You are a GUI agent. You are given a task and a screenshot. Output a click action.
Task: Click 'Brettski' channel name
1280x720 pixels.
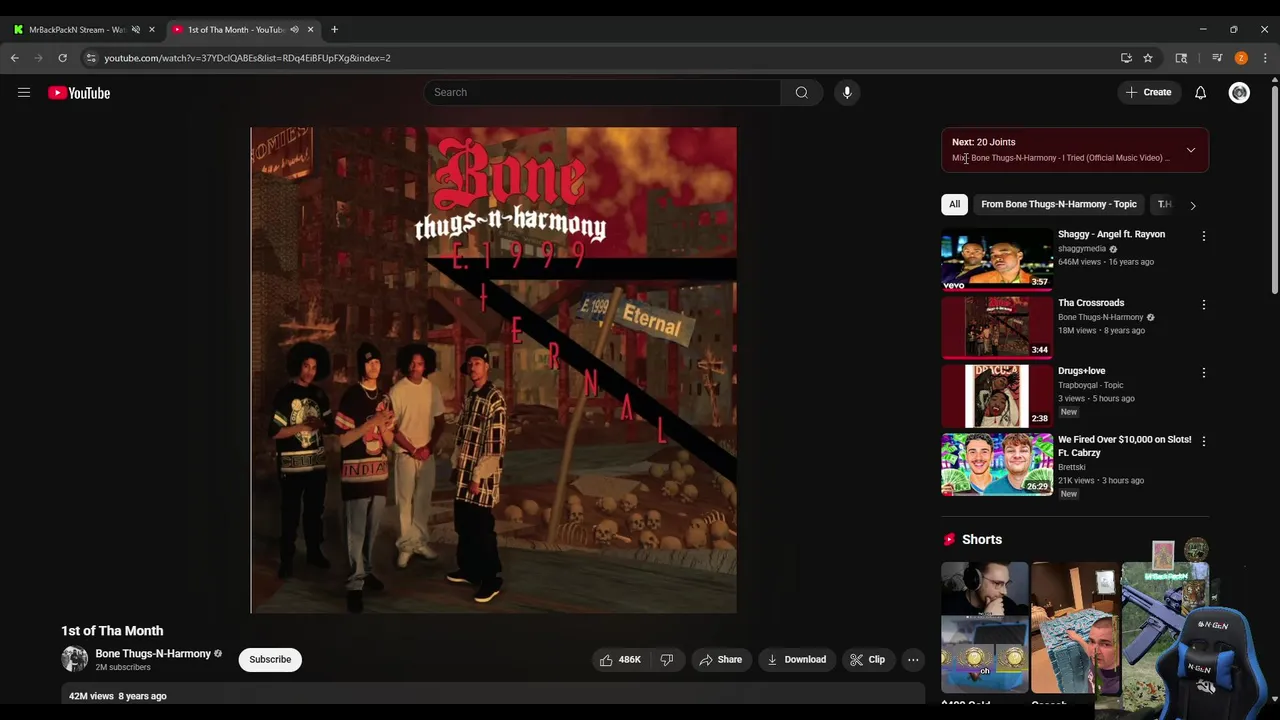click(1072, 467)
